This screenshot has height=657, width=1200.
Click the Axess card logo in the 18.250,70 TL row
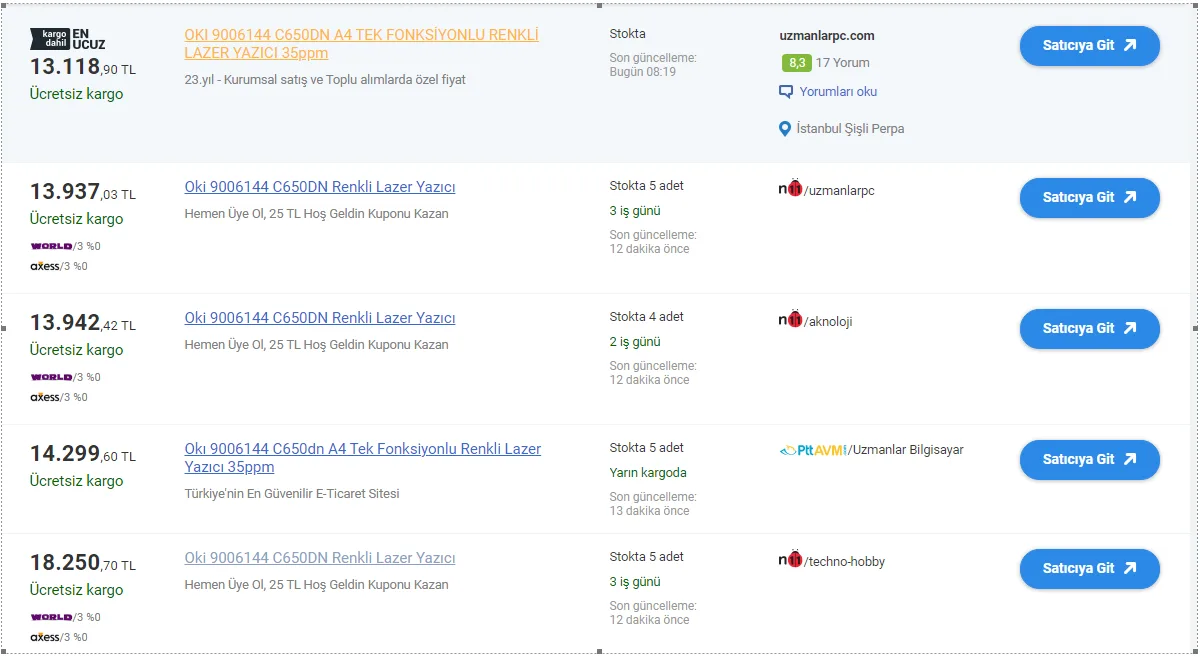(x=45, y=637)
